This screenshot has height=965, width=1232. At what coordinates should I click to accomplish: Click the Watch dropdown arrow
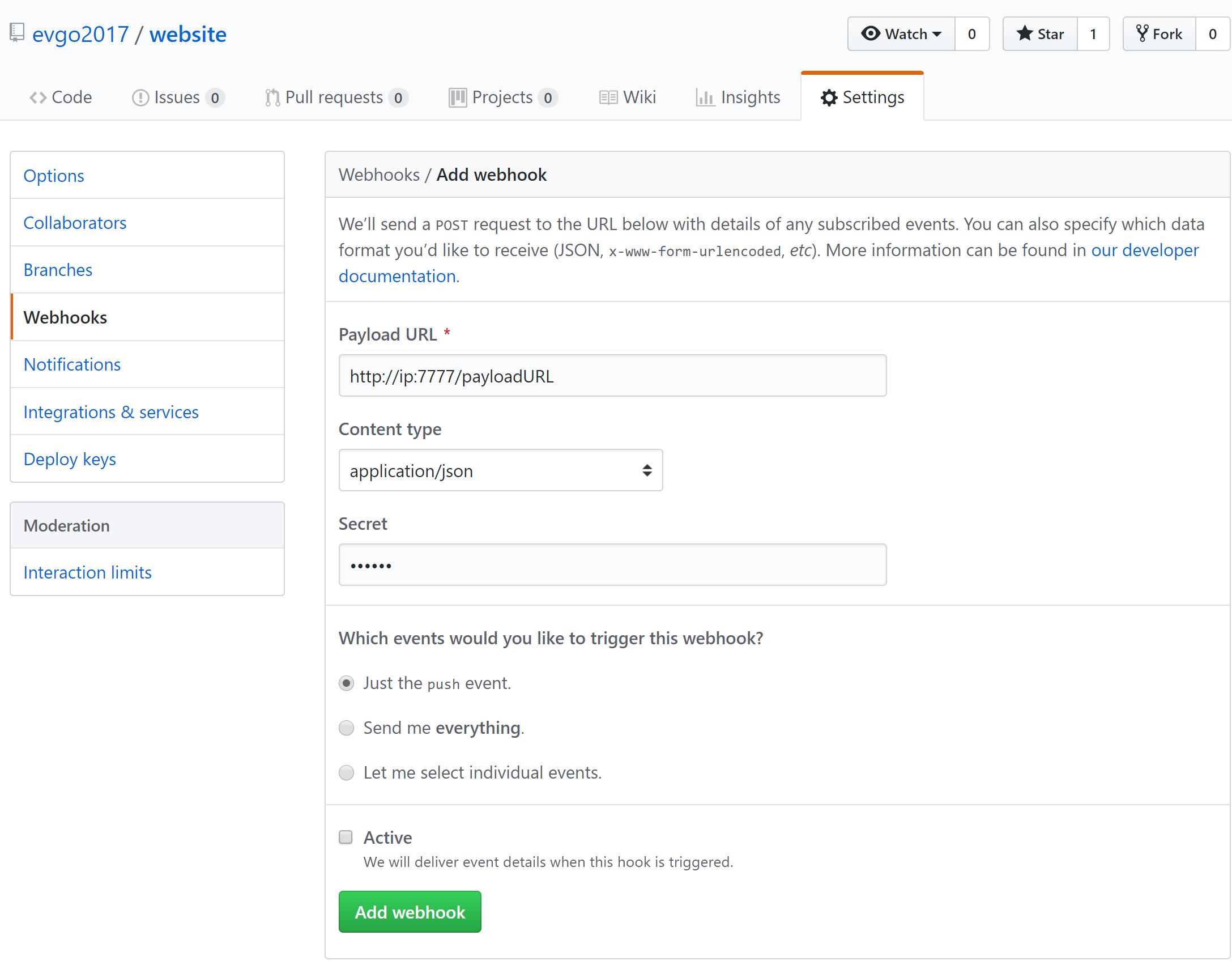coord(935,33)
